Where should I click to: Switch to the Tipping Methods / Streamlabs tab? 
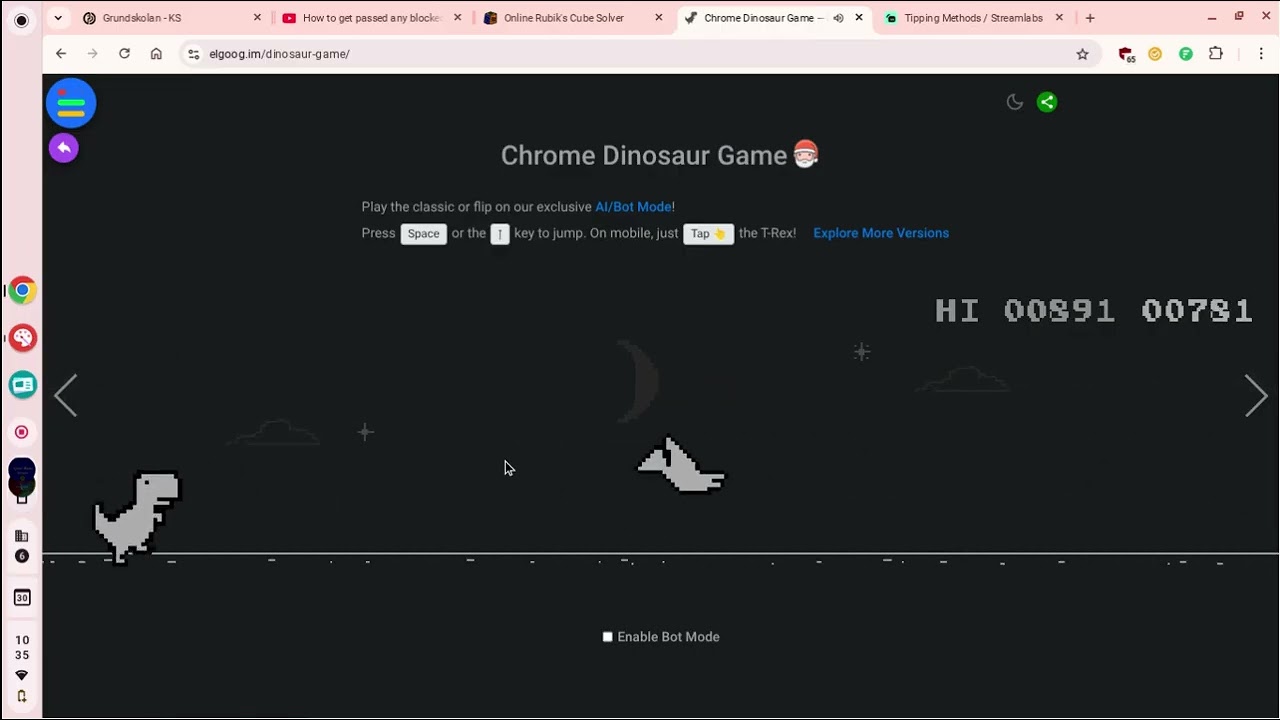click(x=973, y=18)
